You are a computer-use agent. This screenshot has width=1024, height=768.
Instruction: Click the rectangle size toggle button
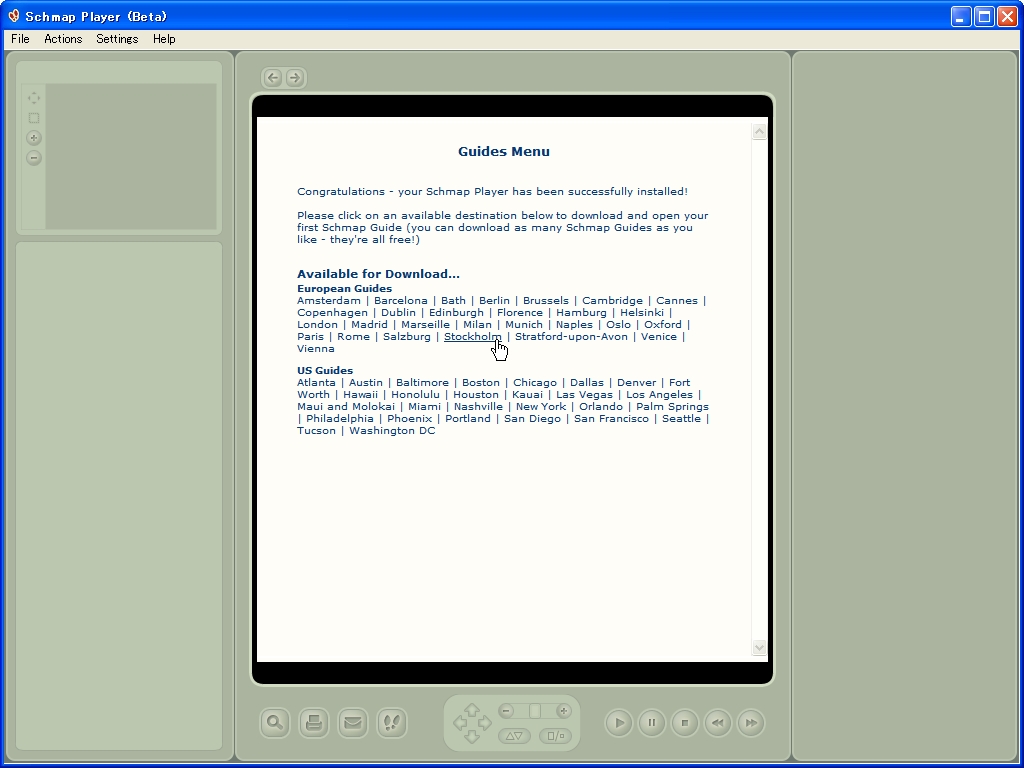pos(556,736)
